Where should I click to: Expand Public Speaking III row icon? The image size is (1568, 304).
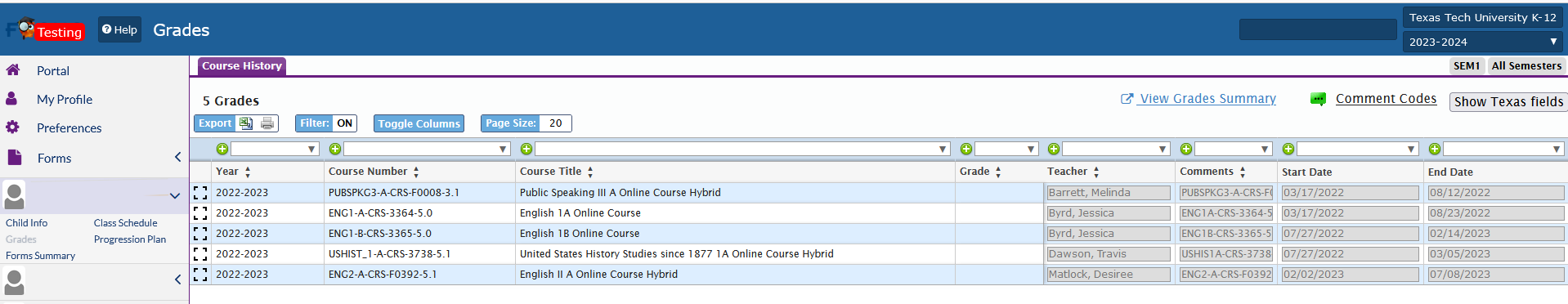tap(200, 193)
